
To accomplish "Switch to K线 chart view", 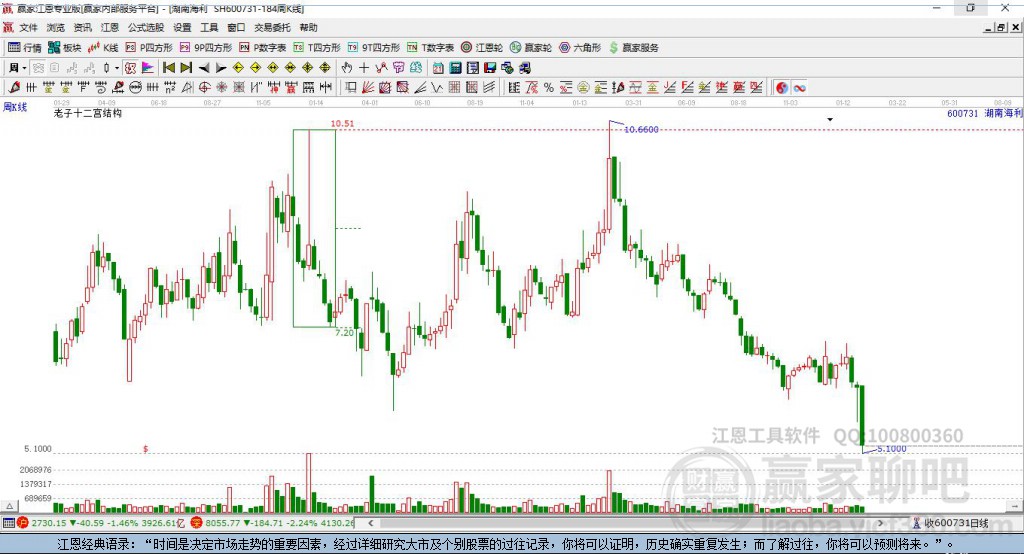I will [x=103, y=48].
